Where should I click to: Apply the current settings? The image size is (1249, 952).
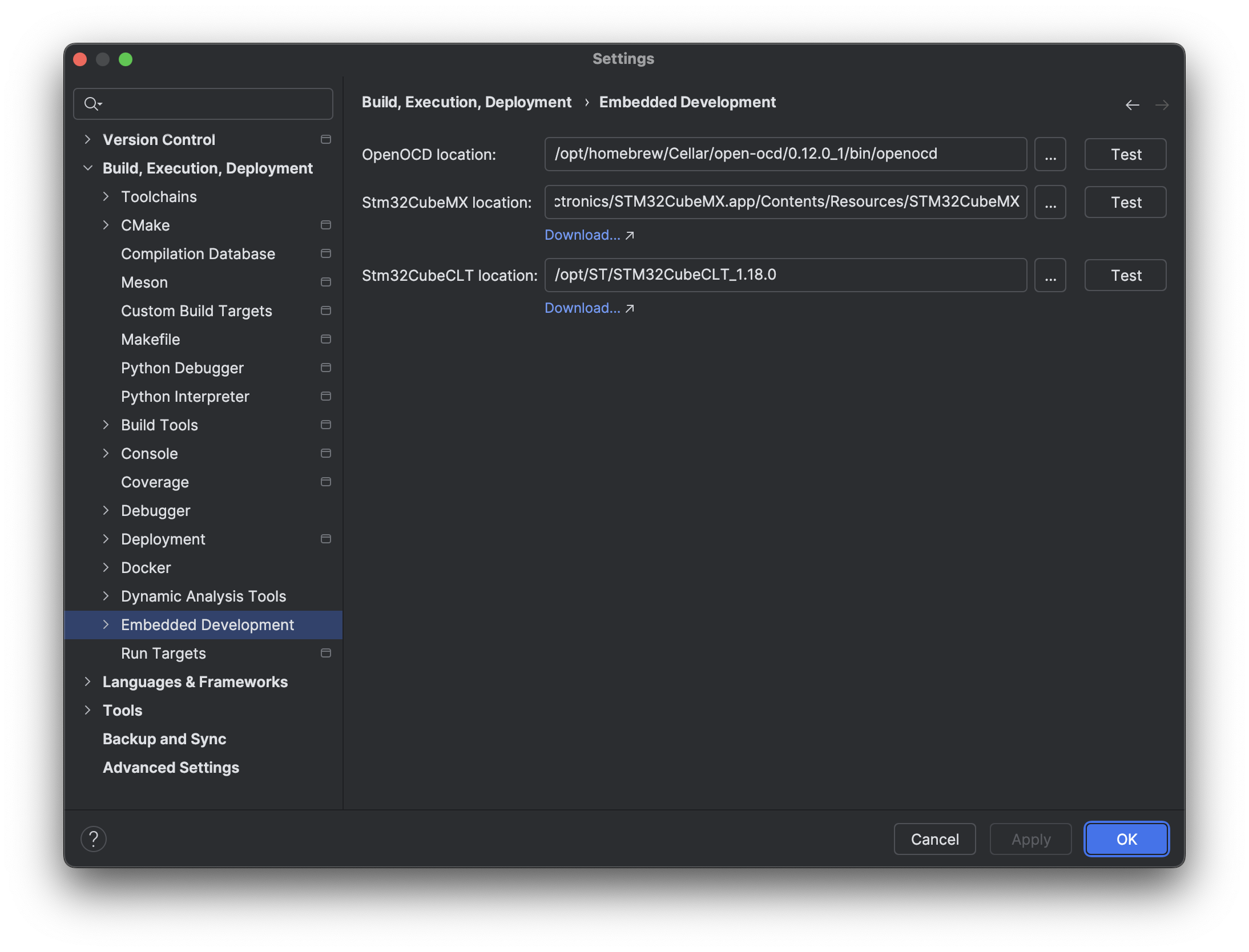pos(1030,839)
